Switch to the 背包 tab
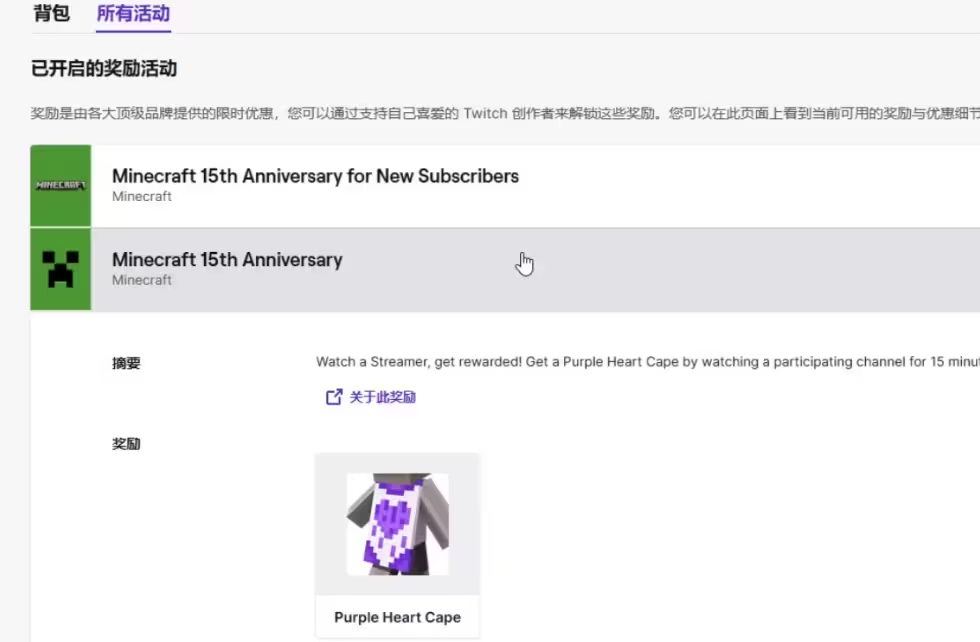 (x=51, y=13)
